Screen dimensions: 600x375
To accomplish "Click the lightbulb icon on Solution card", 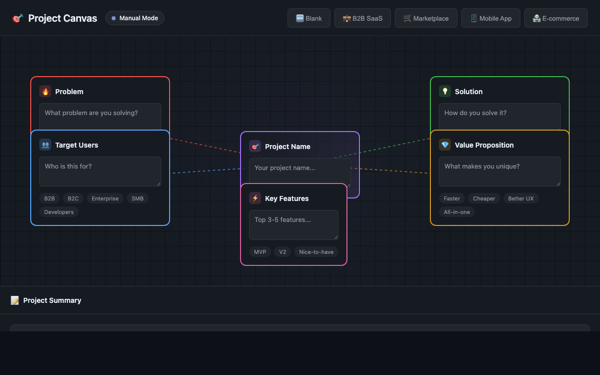I will 445,91.
